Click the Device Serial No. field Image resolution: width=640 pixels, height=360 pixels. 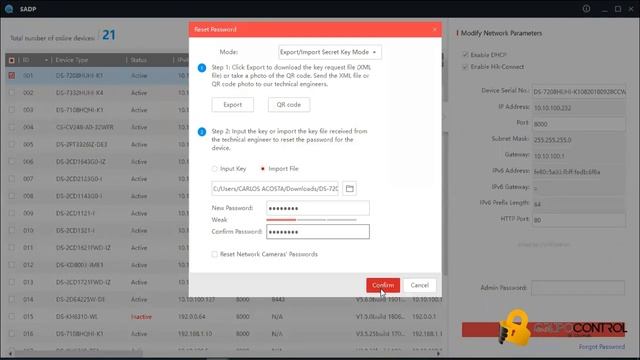(578, 92)
